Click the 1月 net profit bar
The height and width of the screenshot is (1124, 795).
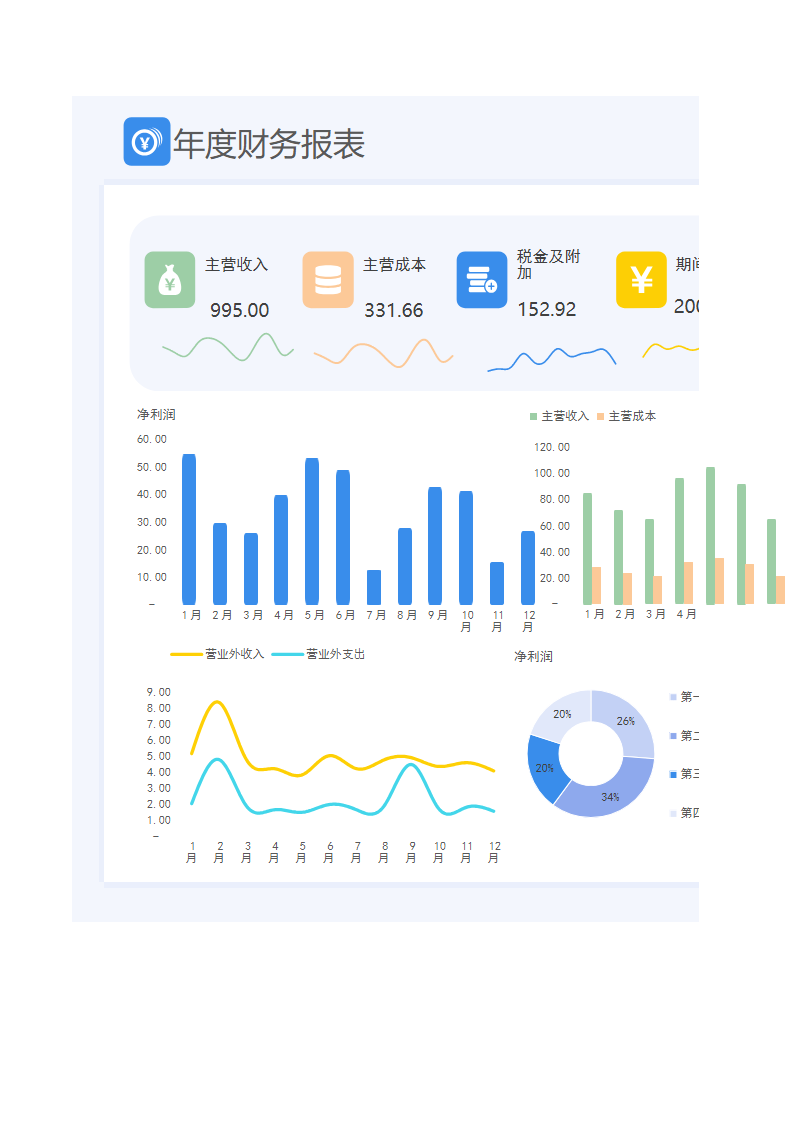[x=189, y=529]
